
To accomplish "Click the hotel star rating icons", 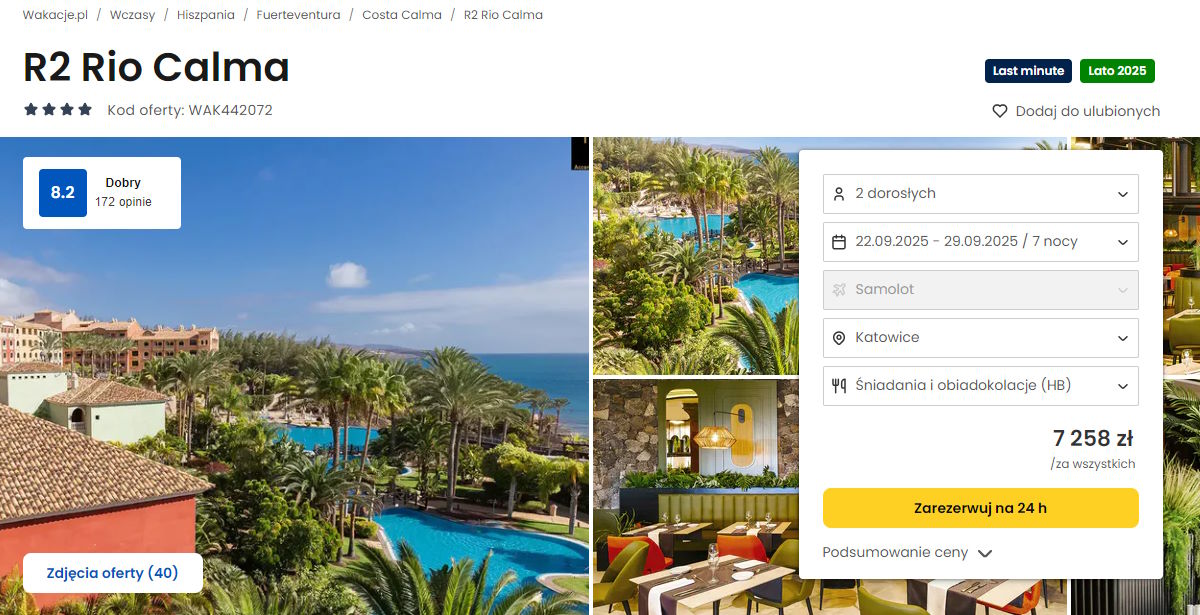I will (58, 109).
